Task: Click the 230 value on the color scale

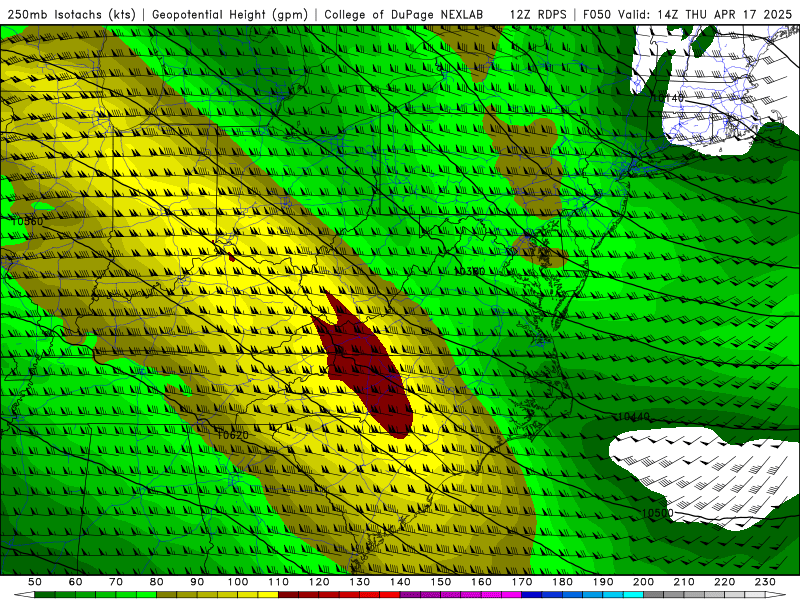Action: tap(765, 582)
